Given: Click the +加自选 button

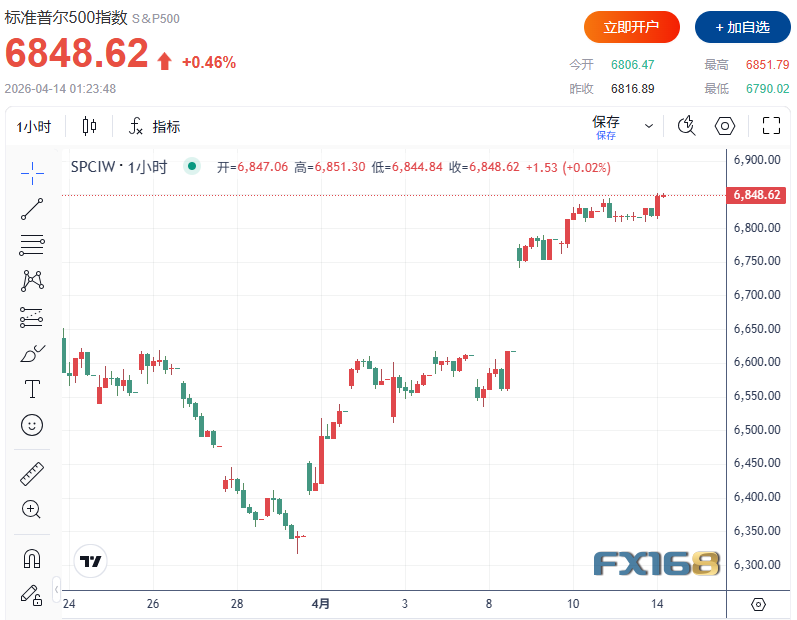Looking at the screenshot, I should [742, 27].
